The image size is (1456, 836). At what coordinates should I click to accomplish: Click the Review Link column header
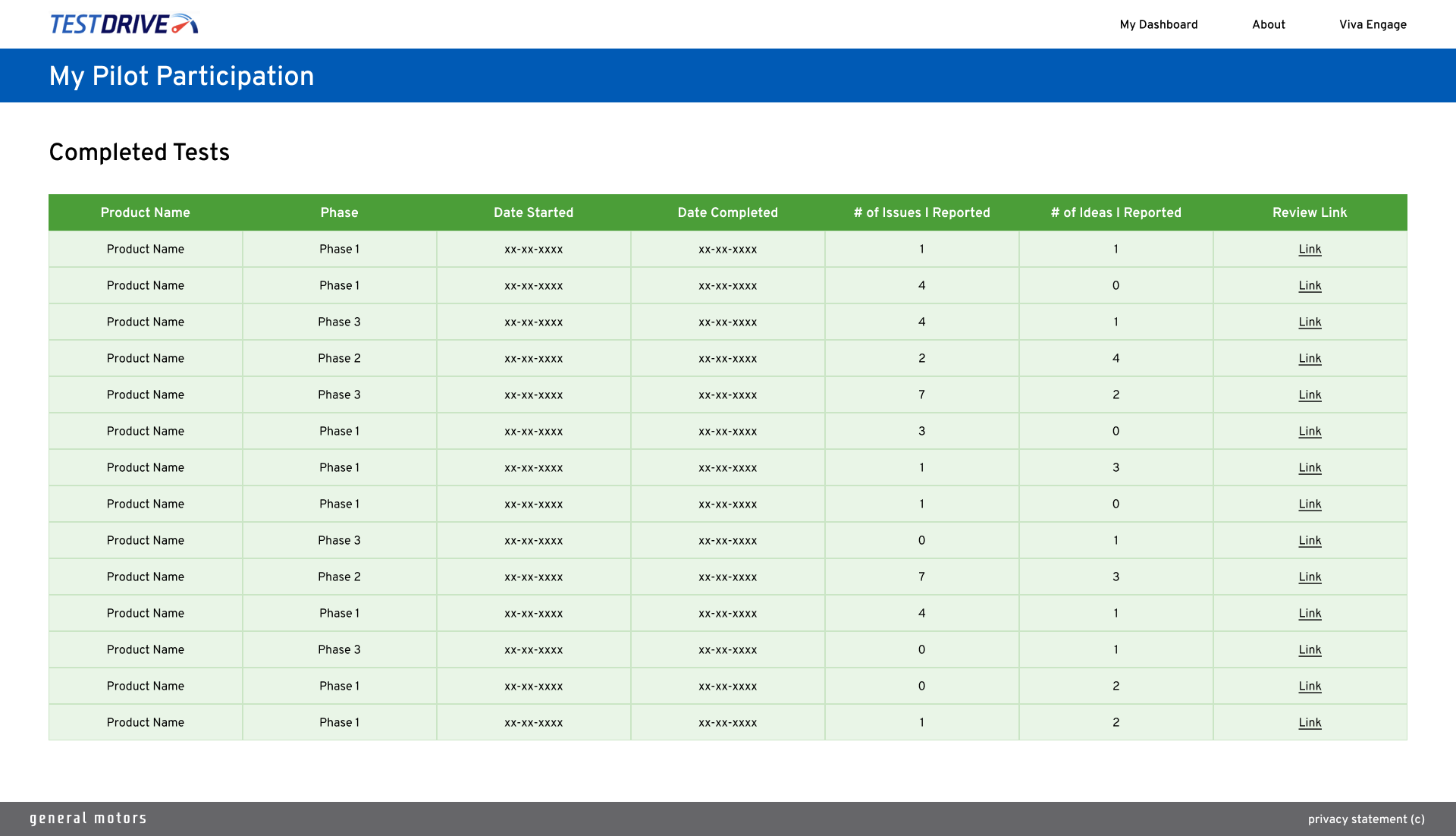(x=1309, y=212)
